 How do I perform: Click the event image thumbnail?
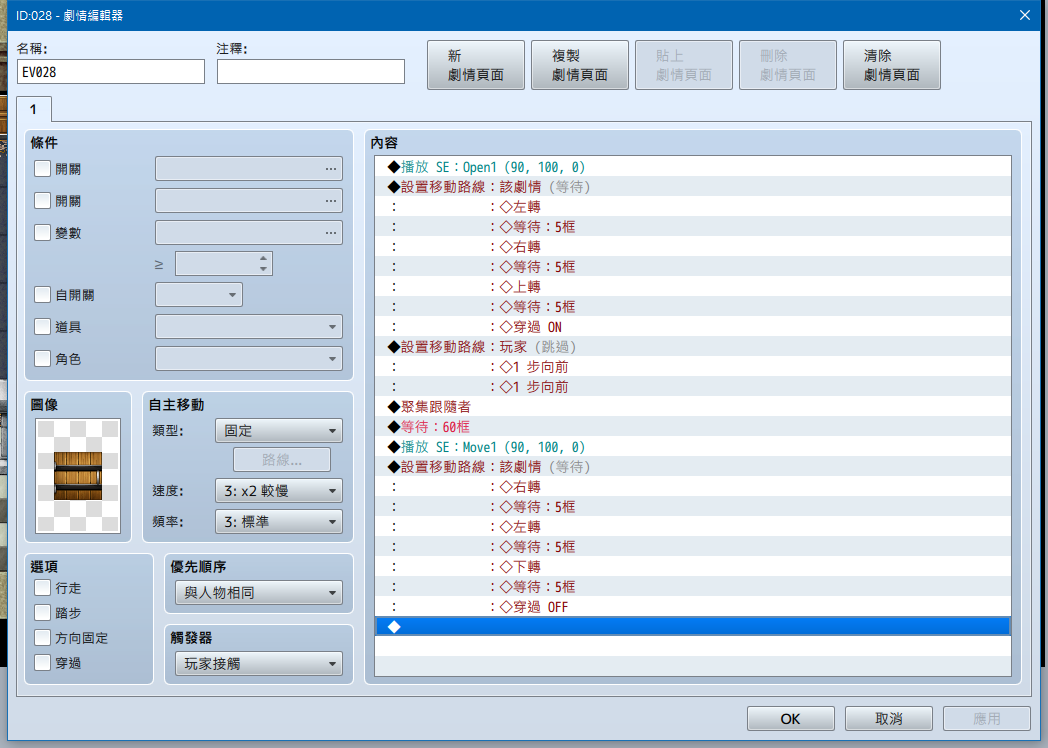pyautogui.click(x=78, y=475)
